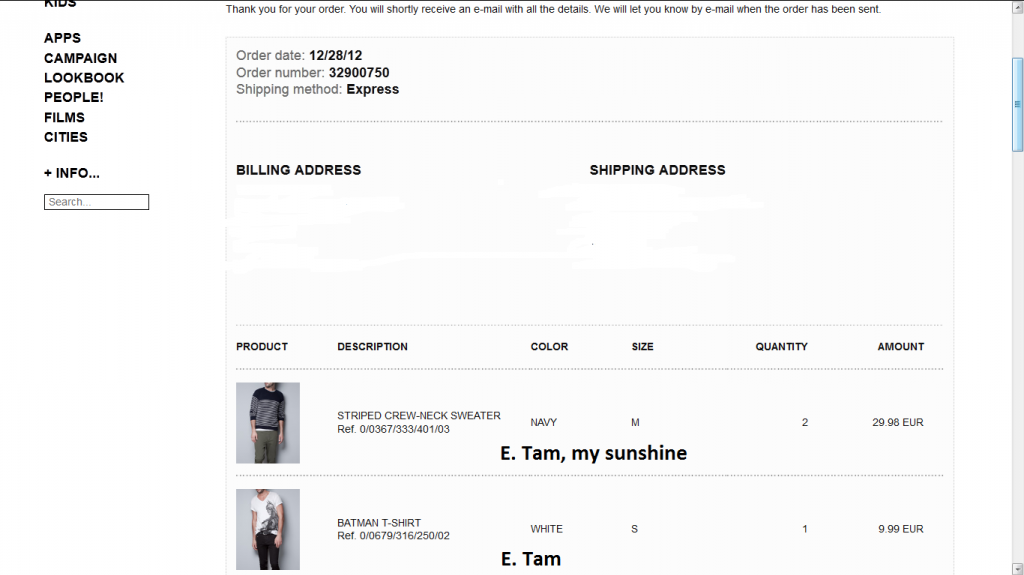
Task: Open the Batman T-shirt product thumbnail
Action: pos(268,529)
